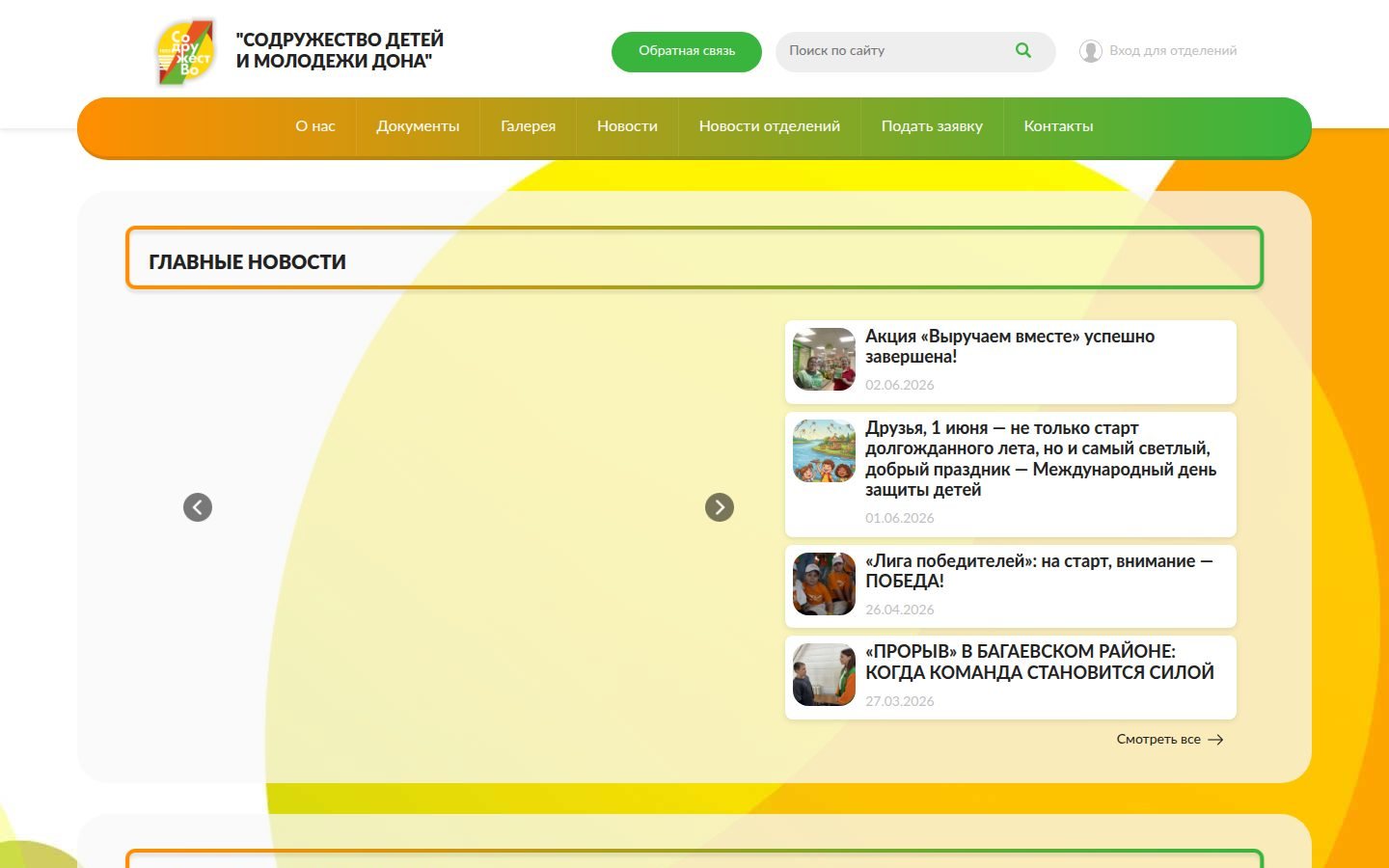1389x868 pixels.
Task: Click the arrow beside Смотреть все
Action: pyautogui.click(x=1215, y=740)
